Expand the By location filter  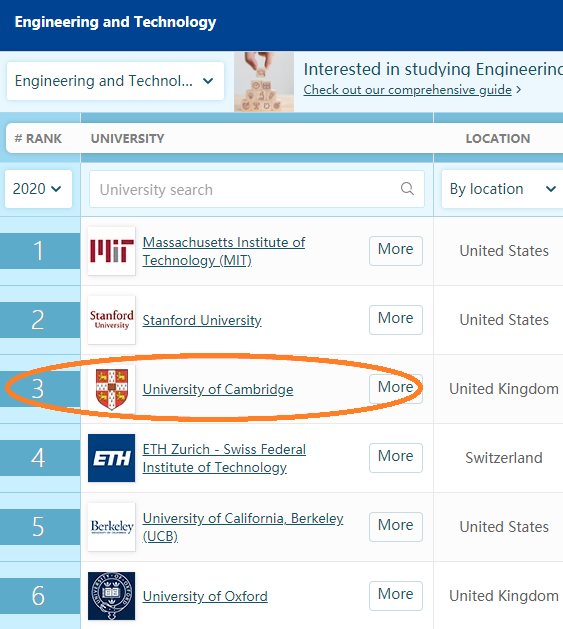pyautogui.click(x=502, y=189)
